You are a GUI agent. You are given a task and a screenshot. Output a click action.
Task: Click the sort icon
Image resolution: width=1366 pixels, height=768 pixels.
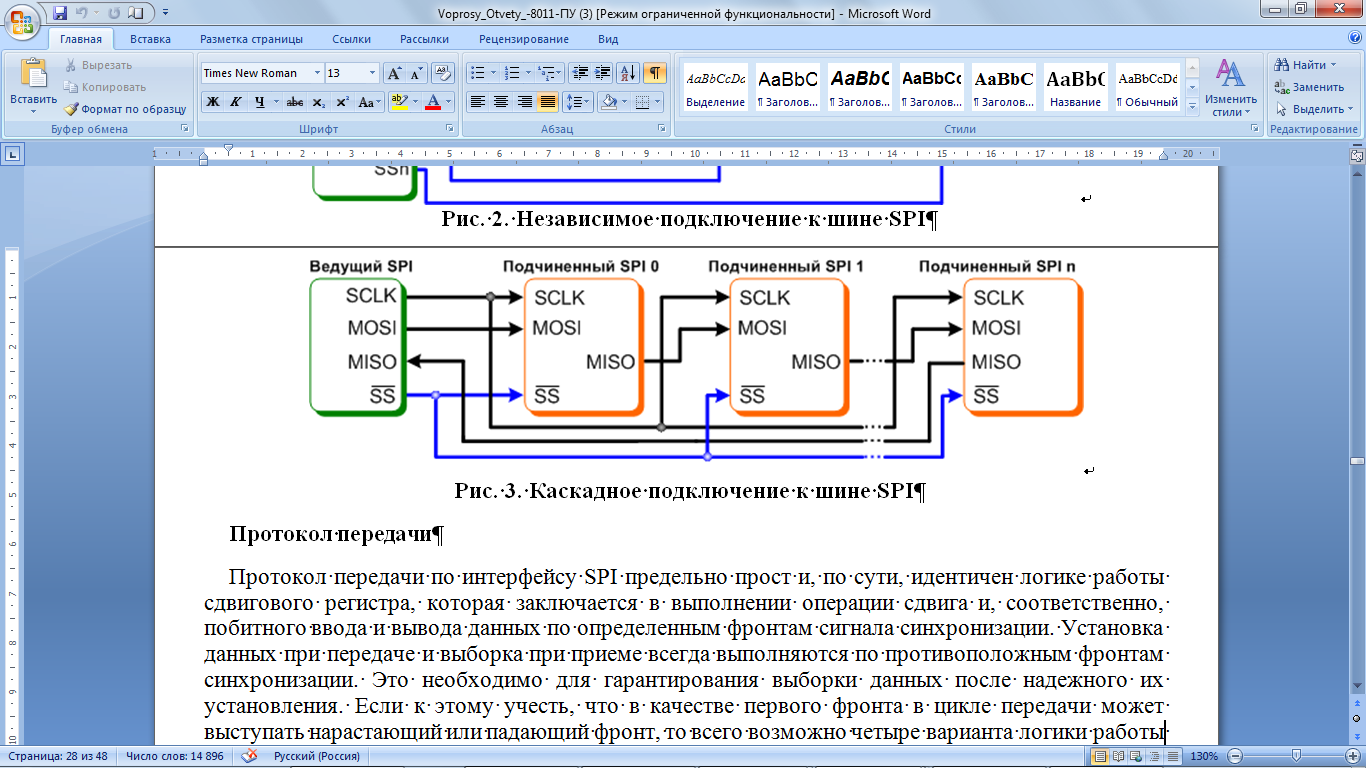coord(628,73)
